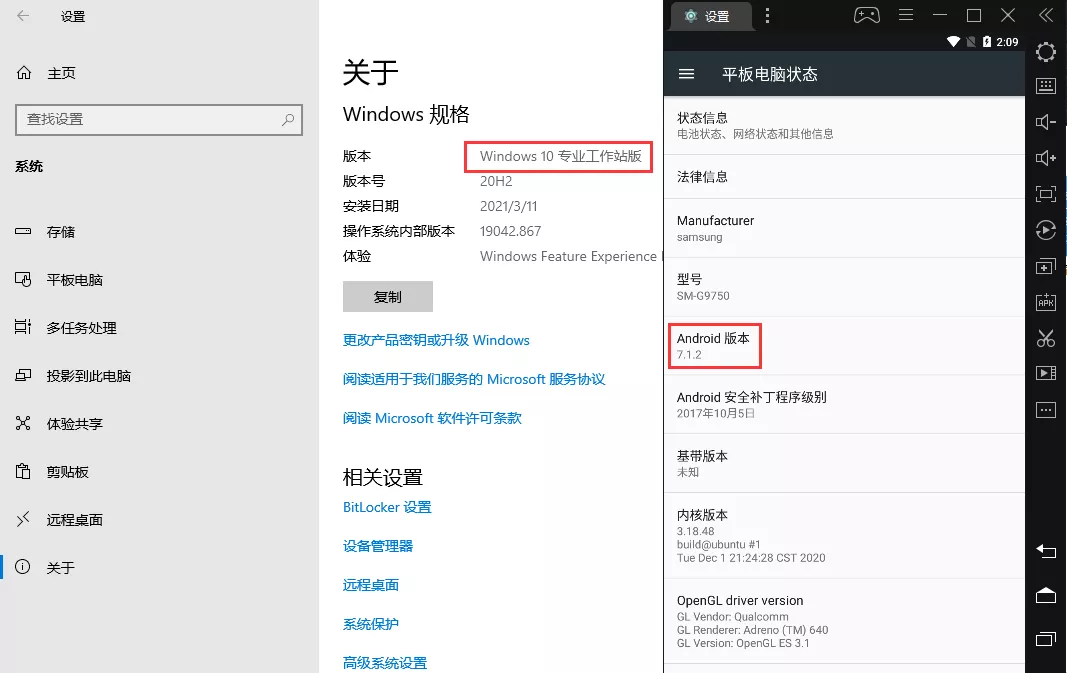
Task: Open the Microsoft 软件许可条款 link
Action: 432,418
